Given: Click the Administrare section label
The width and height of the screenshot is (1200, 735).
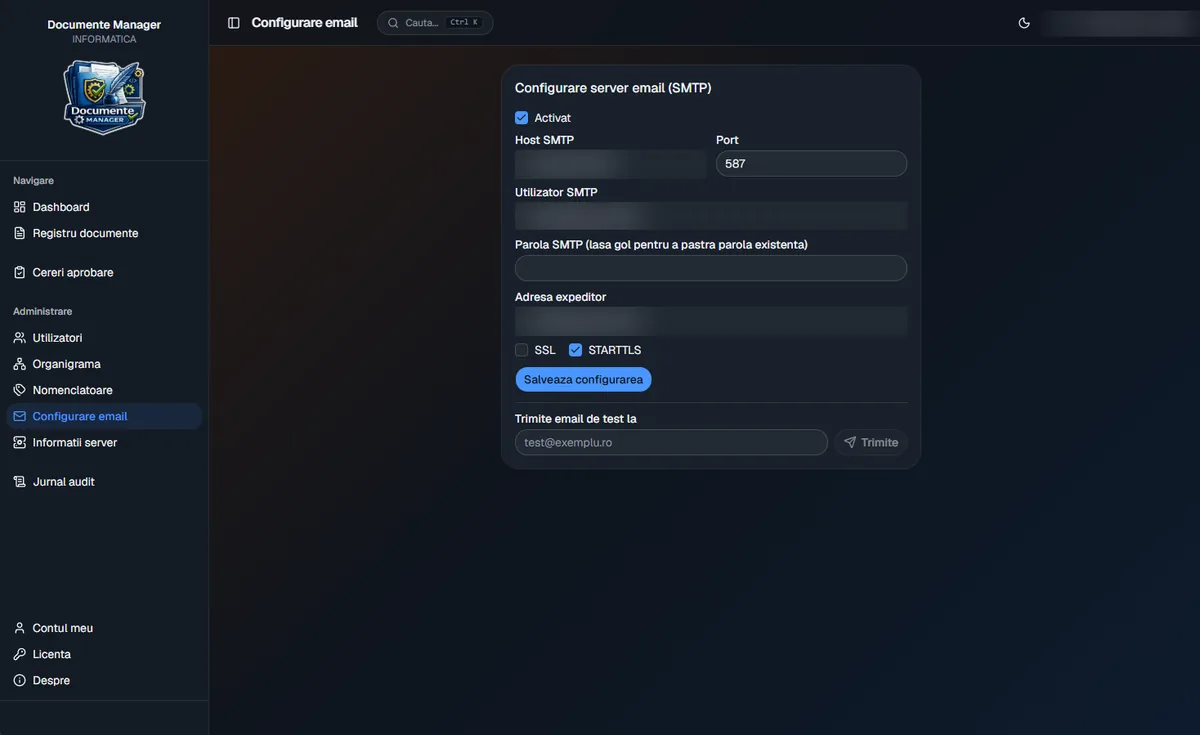Looking at the screenshot, I should tap(43, 312).
